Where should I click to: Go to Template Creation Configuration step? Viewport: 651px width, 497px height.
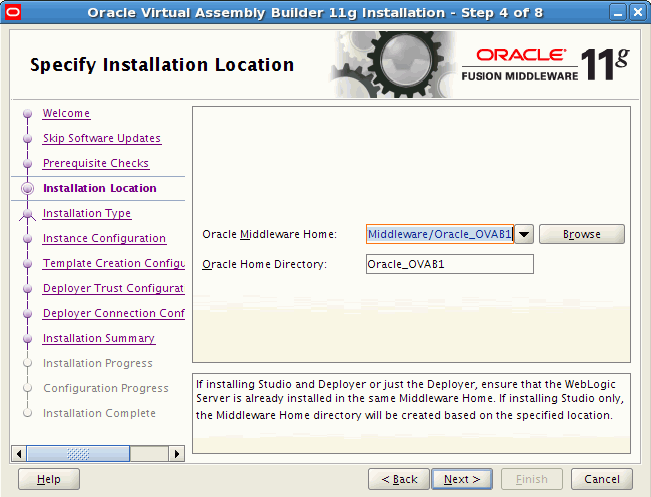click(114, 263)
